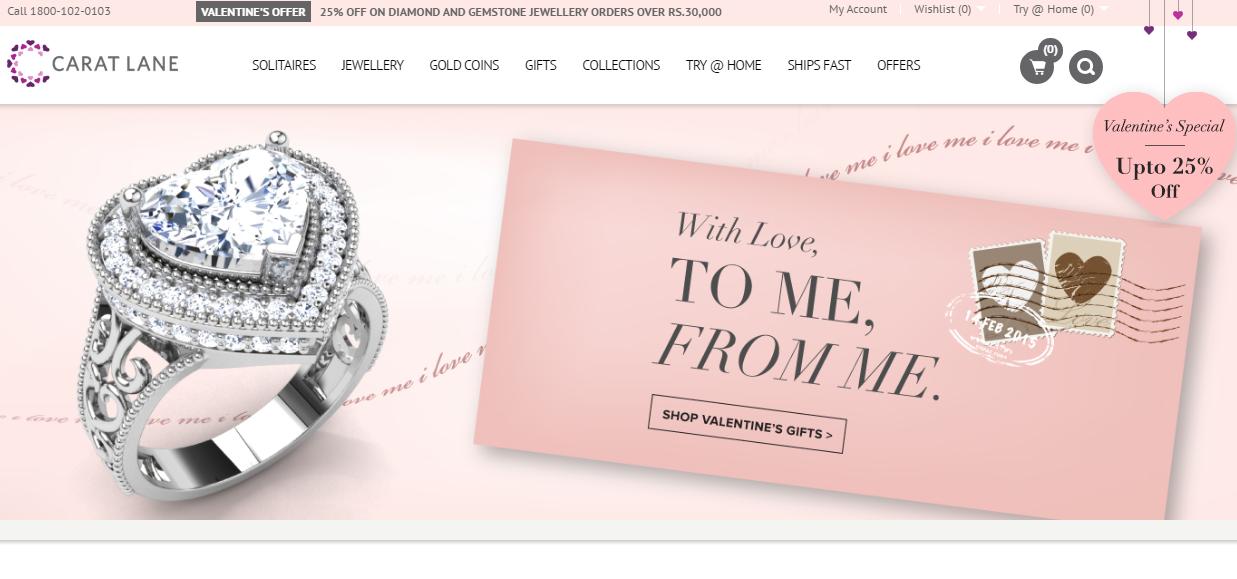The width and height of the screenshot is (1237, 579).
Task: Click the Valentine's Special heart badge
Action: 1164,155
